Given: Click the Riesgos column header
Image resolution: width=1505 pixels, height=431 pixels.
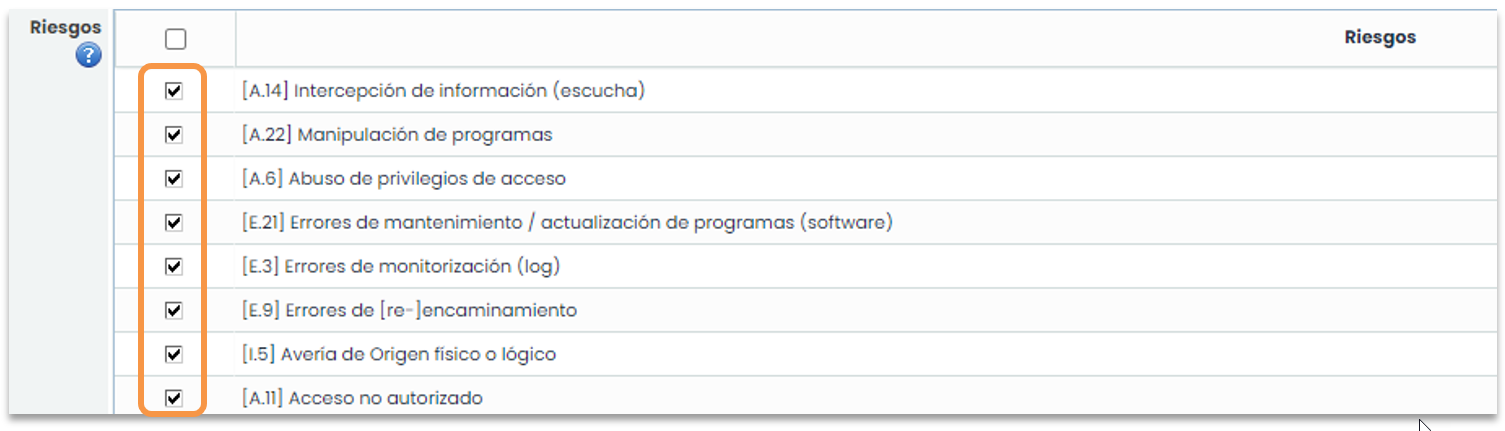Looking at the screenshot, I should click(1379, 37).
